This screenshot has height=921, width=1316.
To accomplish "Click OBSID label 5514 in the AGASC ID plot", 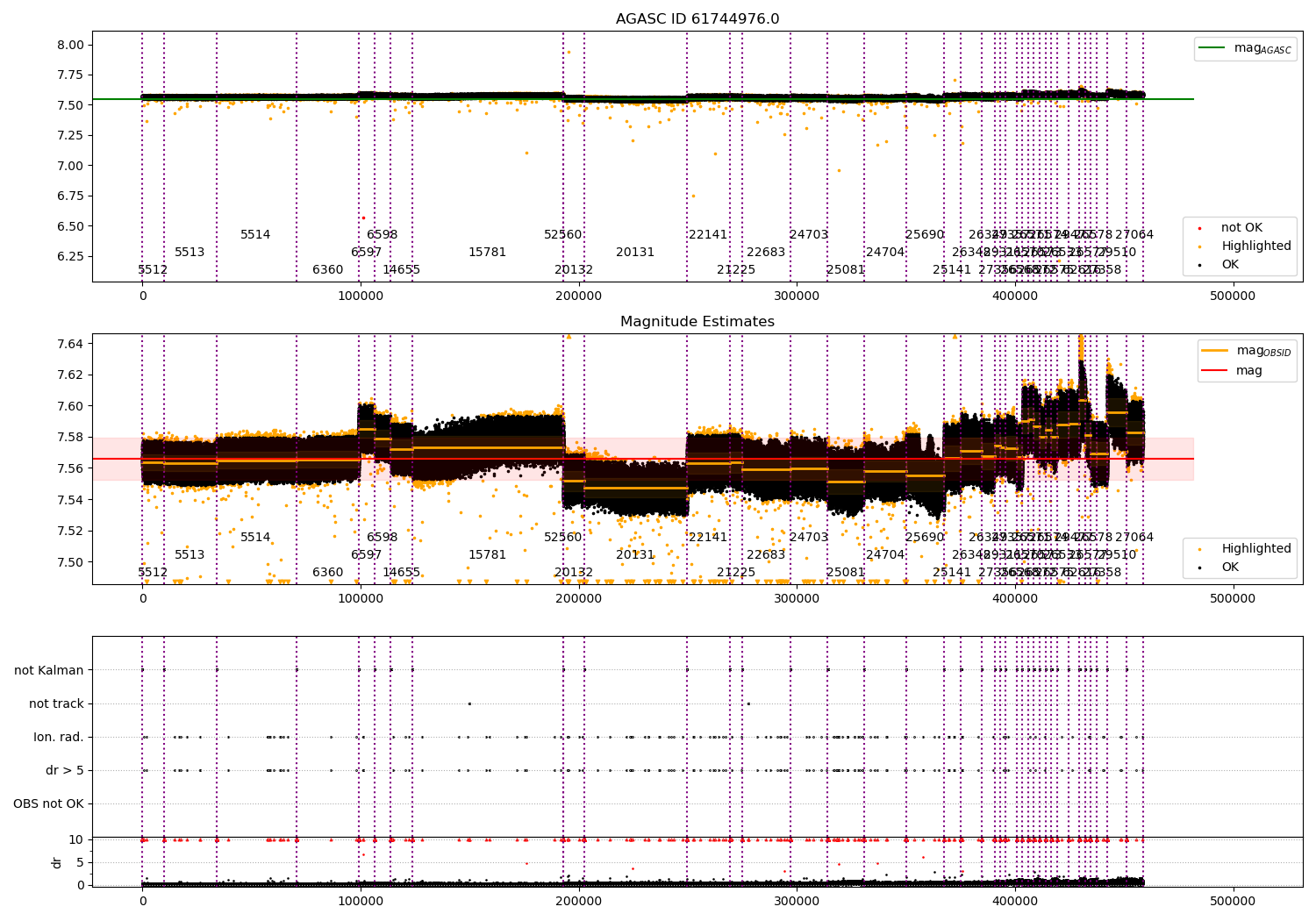I will 255,235.
